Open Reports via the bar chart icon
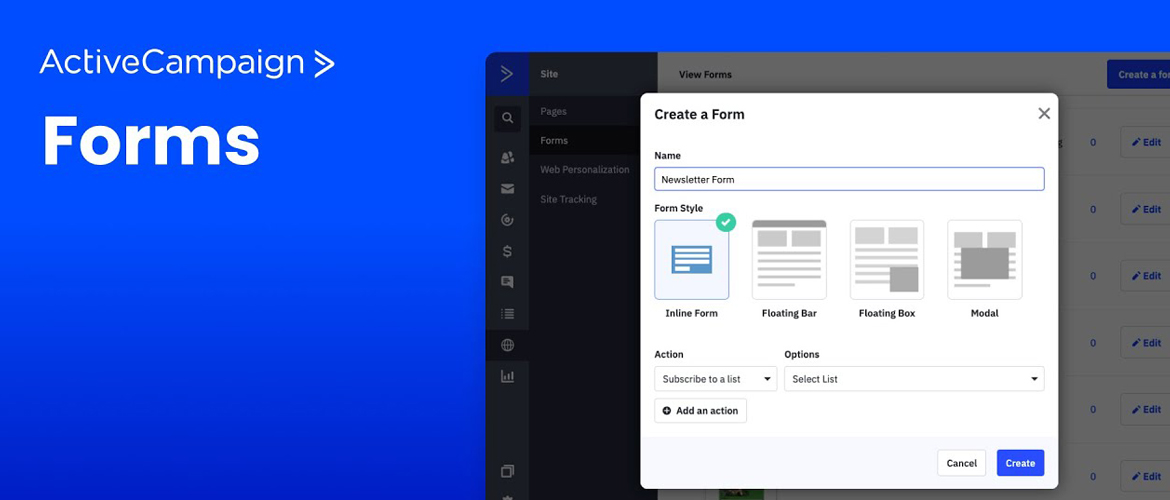This screenshot has width=1170, height=500. point(507,376)
